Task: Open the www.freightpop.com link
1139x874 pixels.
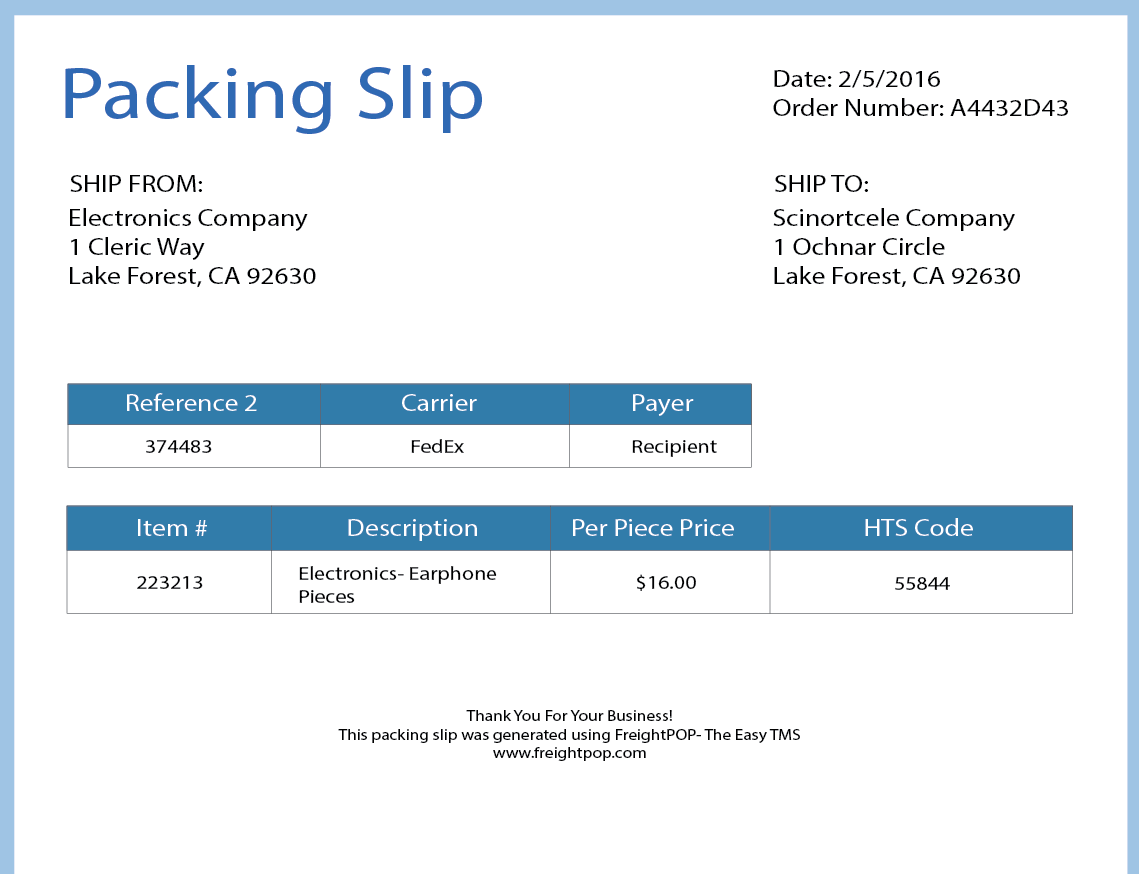Action: point(570,753)
